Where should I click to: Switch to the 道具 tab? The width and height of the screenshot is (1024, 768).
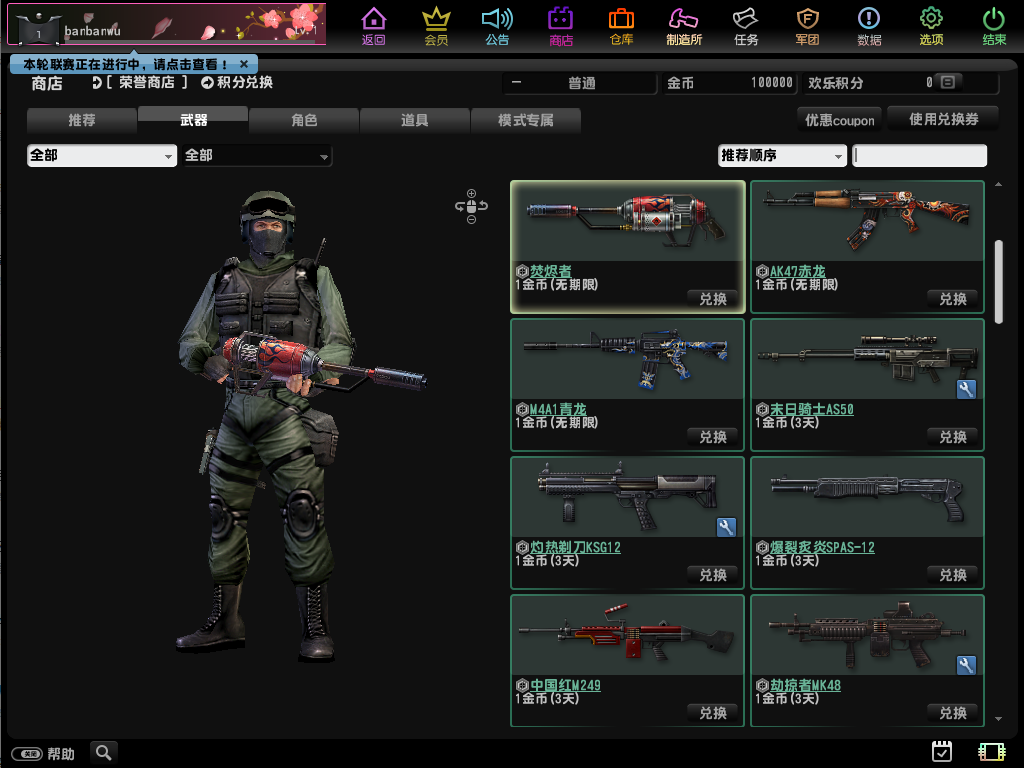(x=415, y=121)
